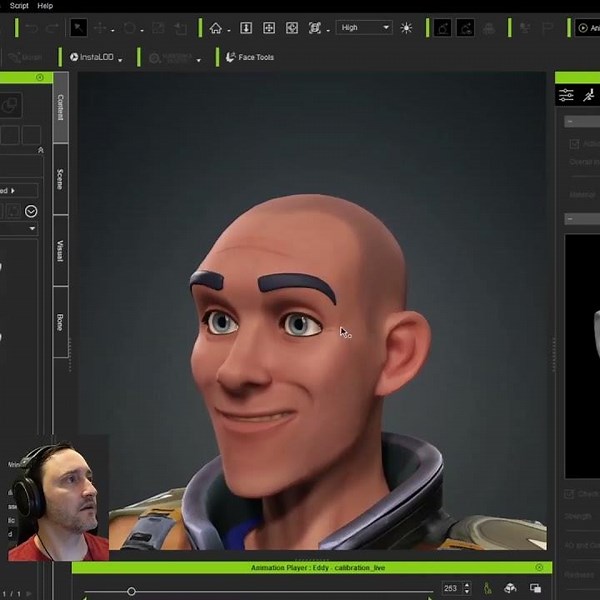Click the dimmed plugin button after InstaLOD
Viewport: 600px width, 600px height.
coord(171,58)
